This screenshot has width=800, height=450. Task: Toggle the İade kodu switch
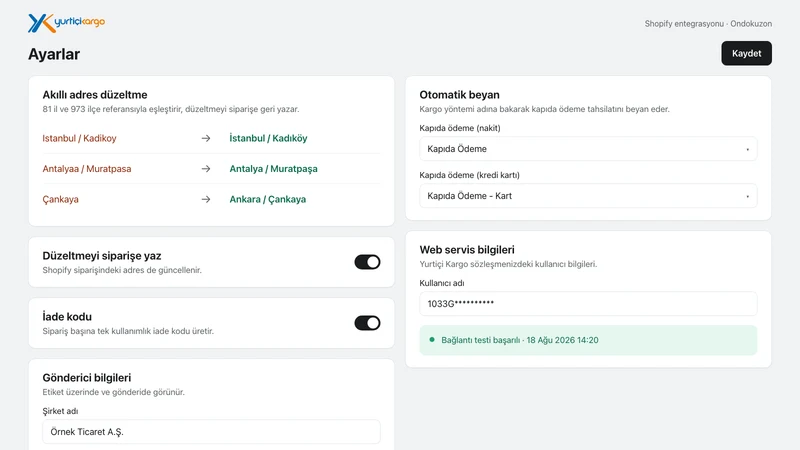point(367,323)
